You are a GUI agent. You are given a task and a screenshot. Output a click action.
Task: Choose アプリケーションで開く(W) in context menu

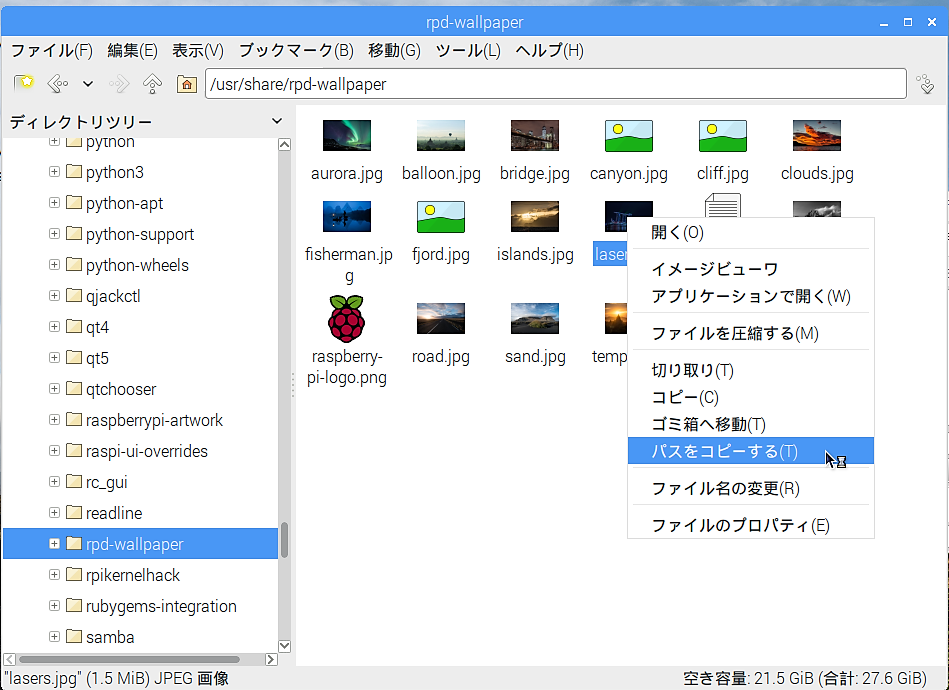(750, 296)
